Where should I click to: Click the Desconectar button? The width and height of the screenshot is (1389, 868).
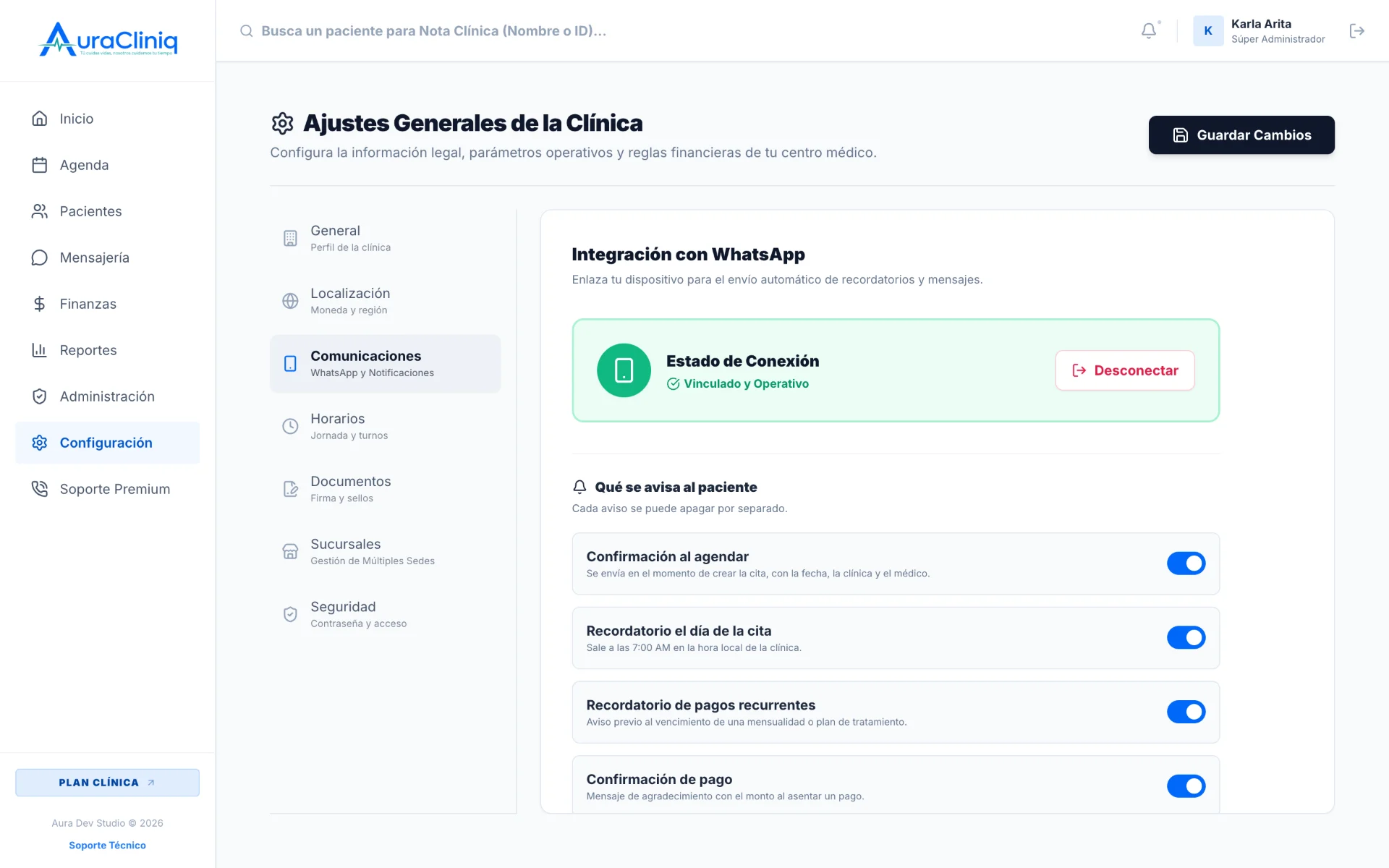pos(1125,370)
